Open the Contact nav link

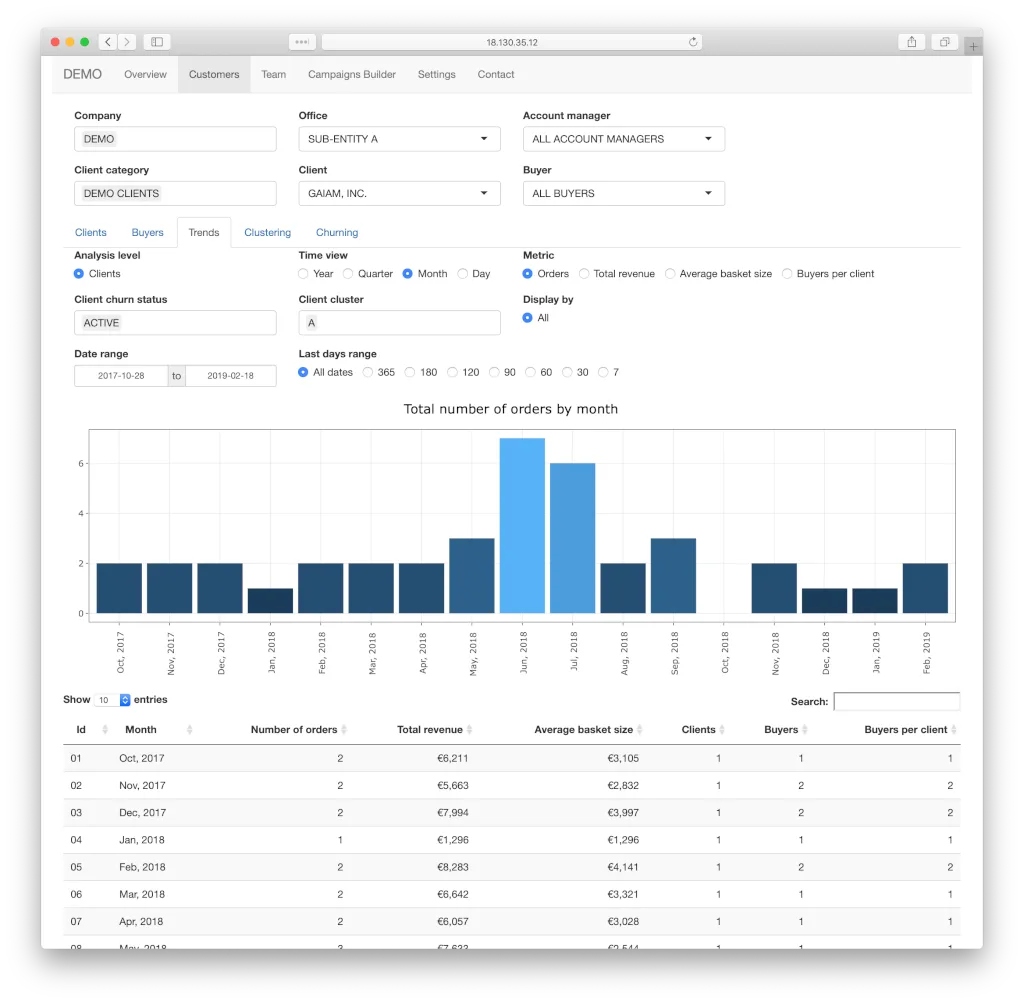tap(496, 74)
